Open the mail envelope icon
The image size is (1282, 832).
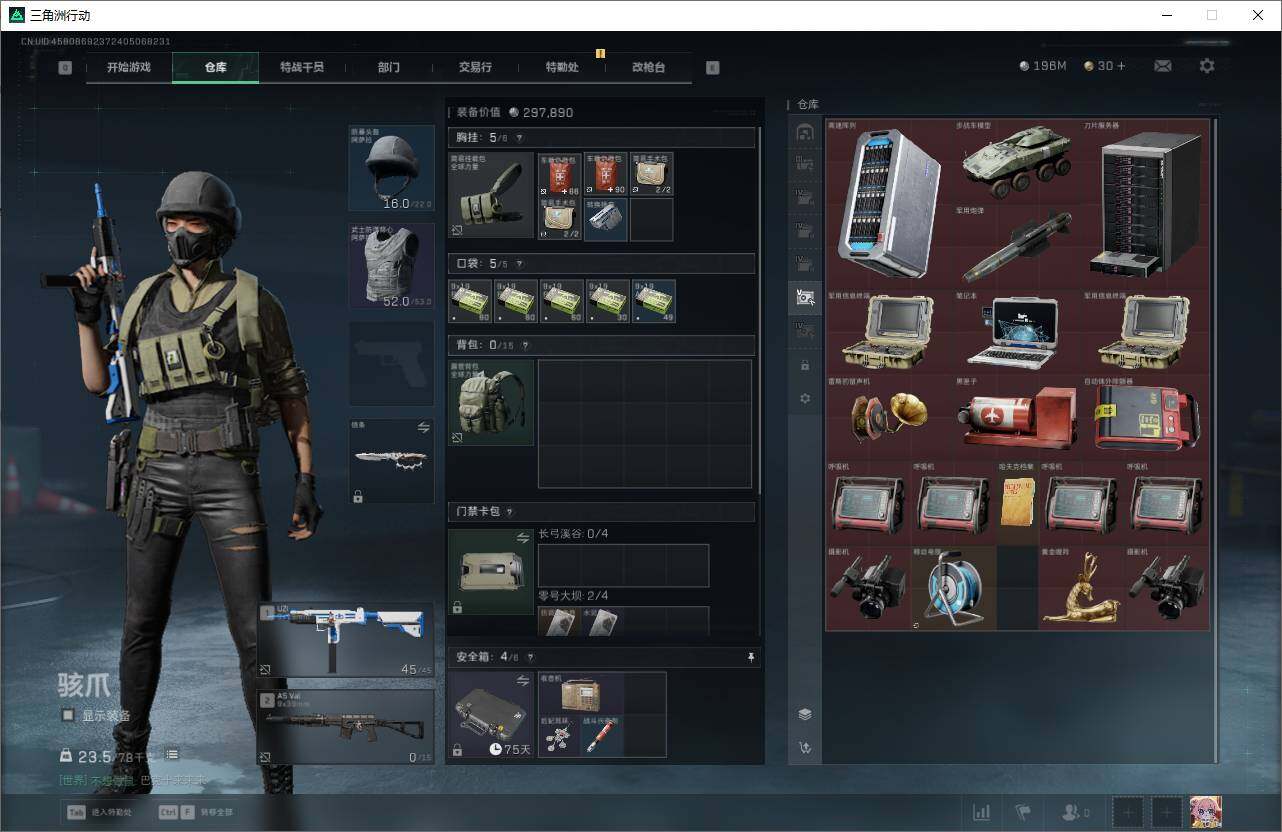(1163, 66)
